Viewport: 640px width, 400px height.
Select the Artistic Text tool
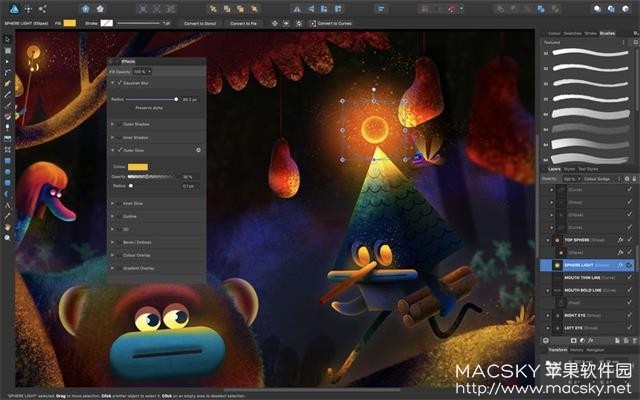(7, 205)
